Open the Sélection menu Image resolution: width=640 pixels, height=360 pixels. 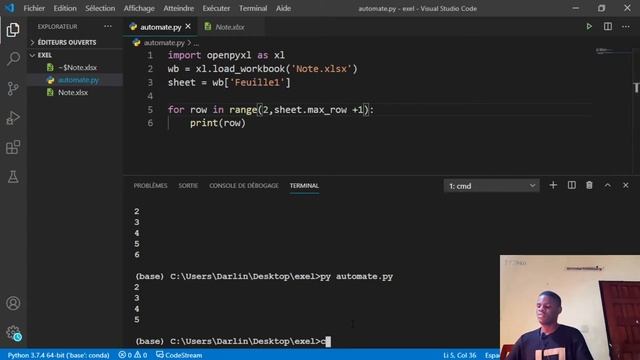tap(100, 8)
